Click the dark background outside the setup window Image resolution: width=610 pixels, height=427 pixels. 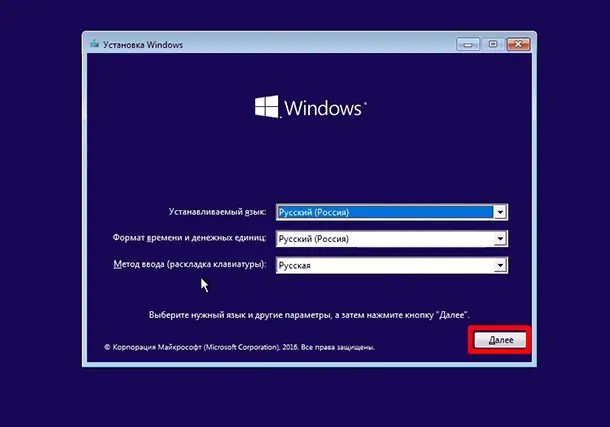(x=40, y=200)
